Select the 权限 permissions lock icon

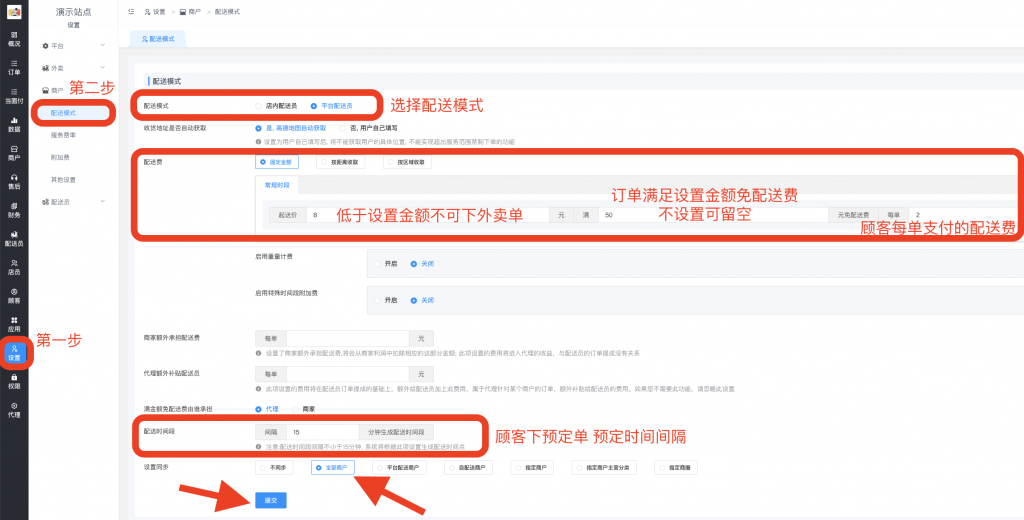(x=14, y=381)
